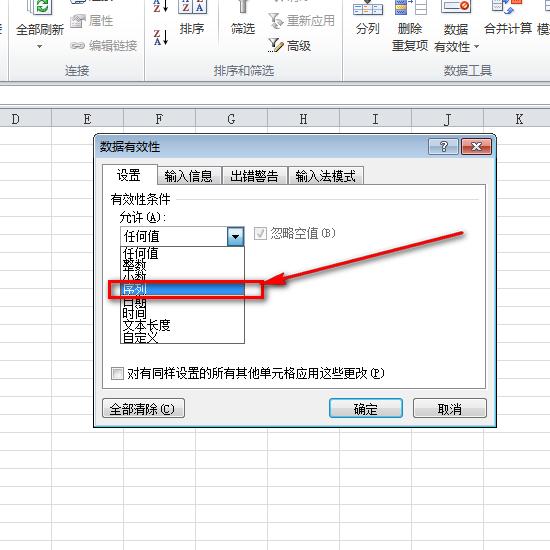Toggle the Ignore blank checkbox
Viewport: 550px width, 550px height.
click(260, 234)
